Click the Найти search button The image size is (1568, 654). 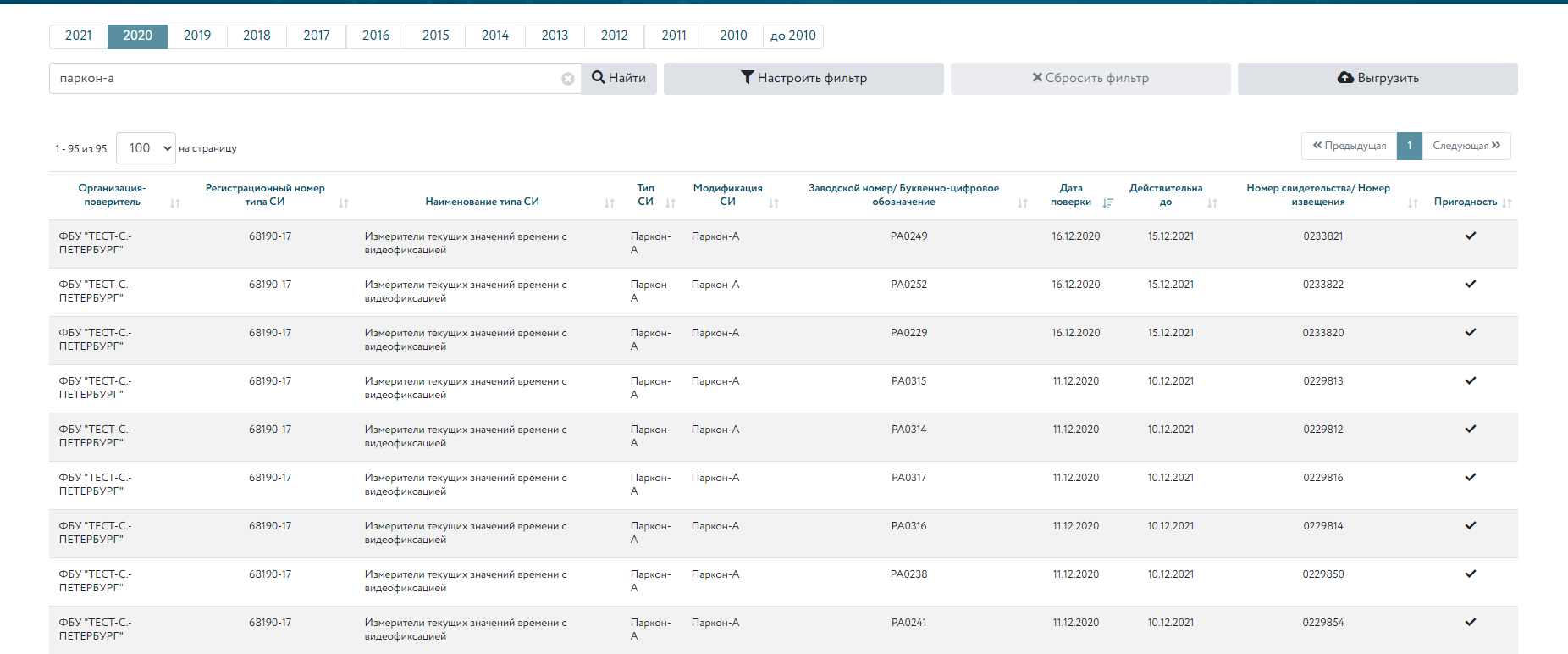pyautogui.click(x=619, y=78)
